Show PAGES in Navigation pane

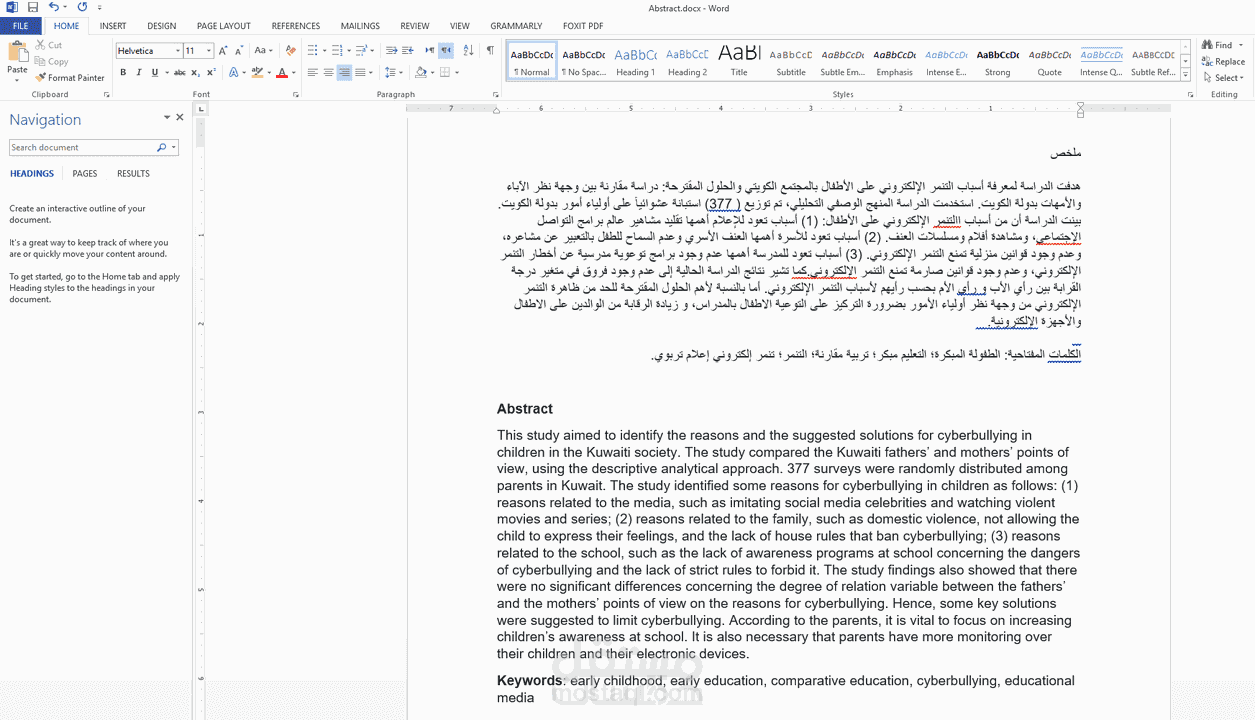(85, 174)
